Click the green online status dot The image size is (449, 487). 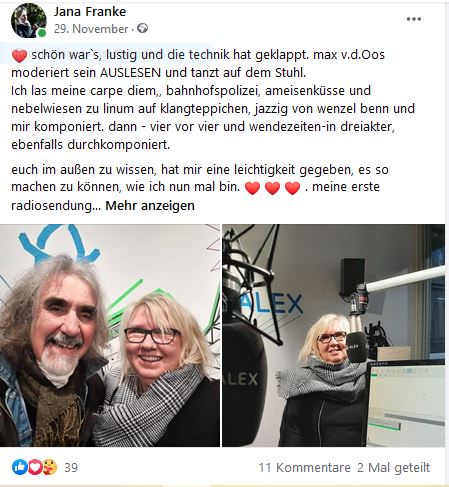click(42, 33)
